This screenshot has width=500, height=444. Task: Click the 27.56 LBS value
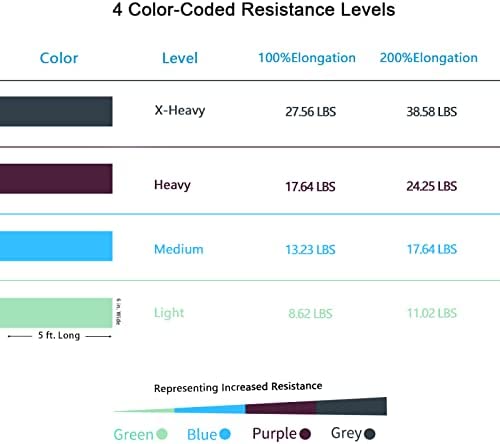click(x=310, y=112)
